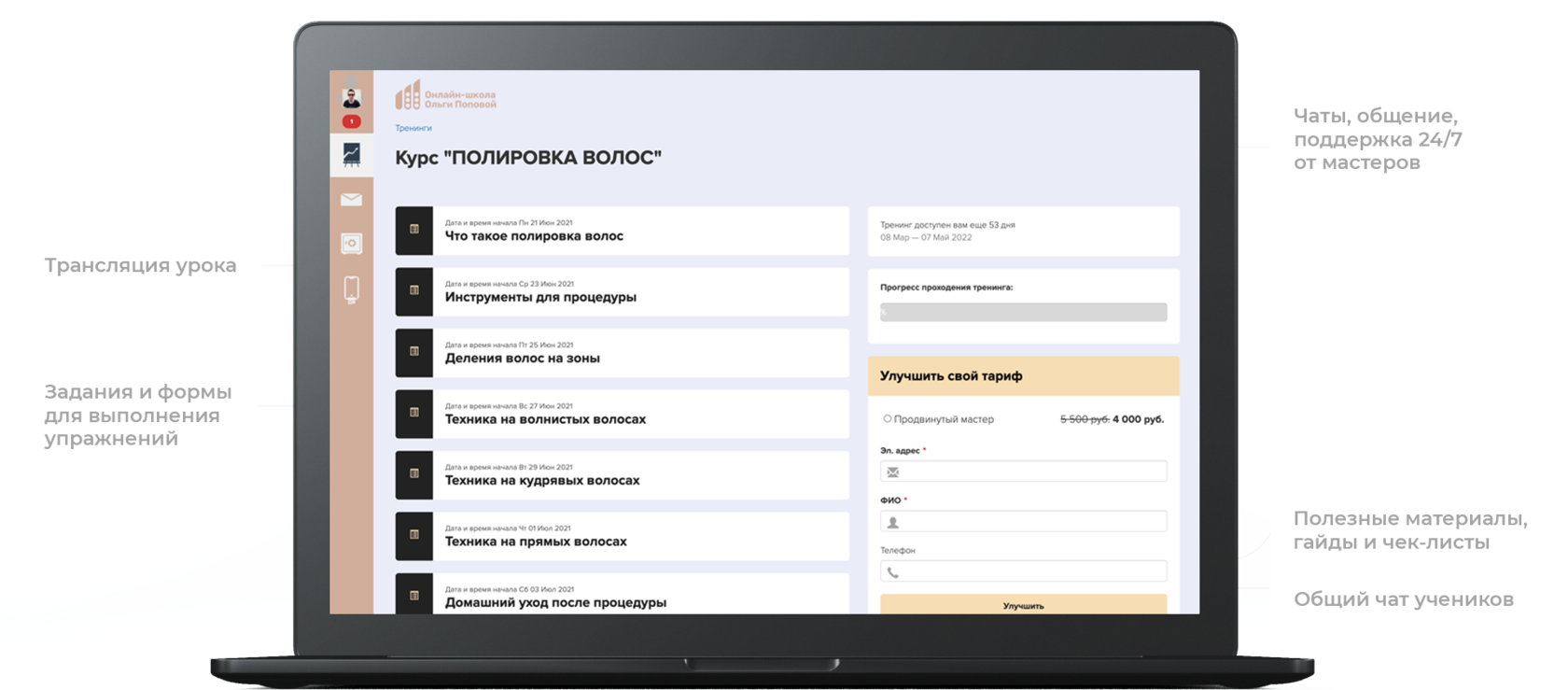
Task: Open the trainings chart-easel sidebar icon
Action: point(351,155)
